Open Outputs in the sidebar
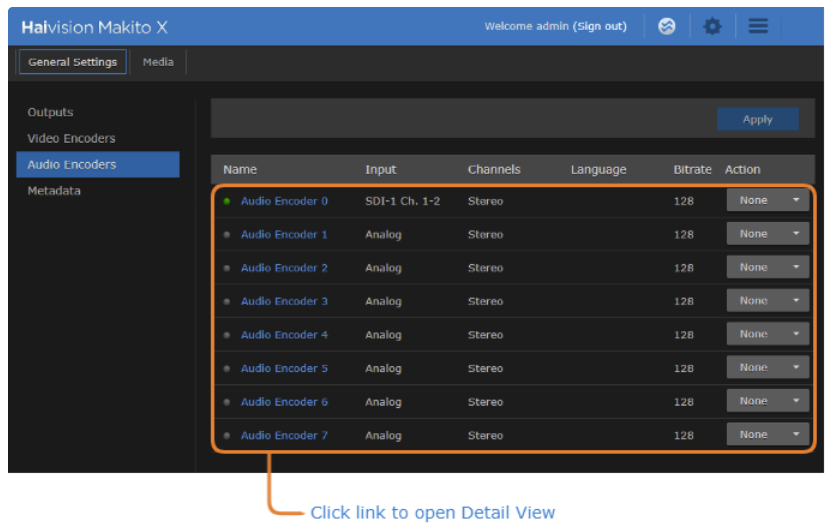Viewport: 830px width, 527px height. coord(50,112)
